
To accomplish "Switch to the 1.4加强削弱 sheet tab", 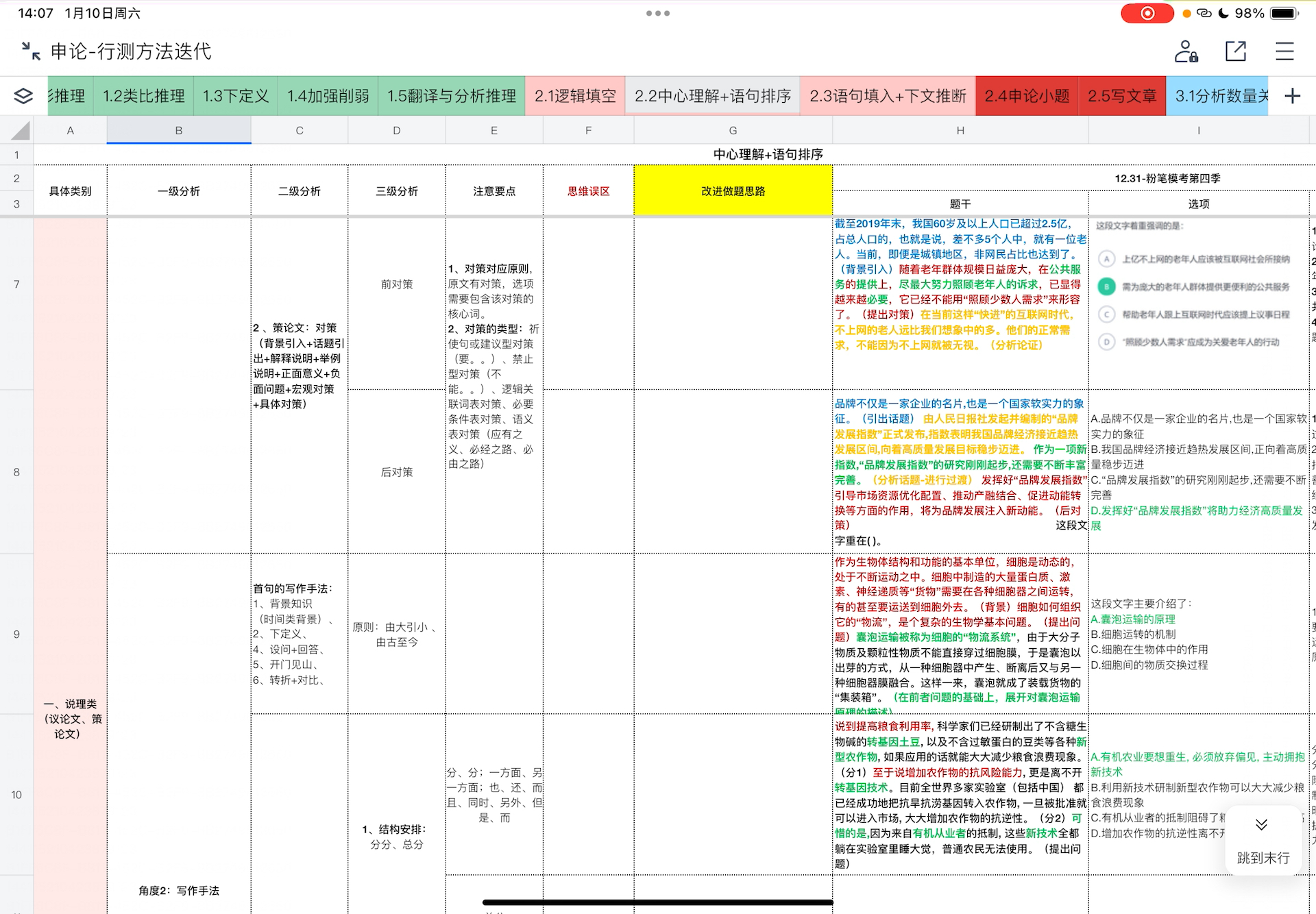I will coord(327,96).
